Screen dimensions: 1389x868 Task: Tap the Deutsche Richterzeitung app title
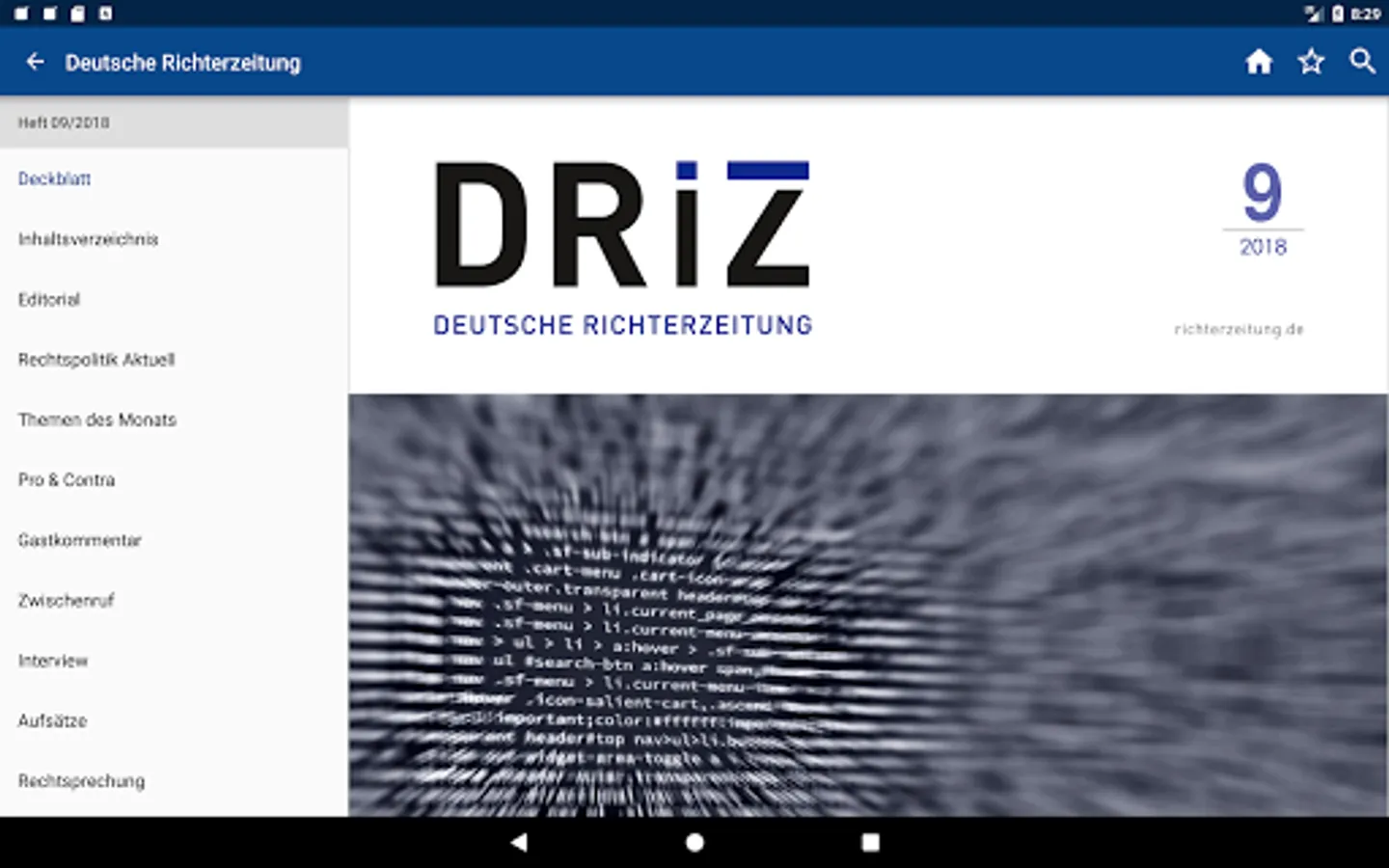(x=183, y=63)
